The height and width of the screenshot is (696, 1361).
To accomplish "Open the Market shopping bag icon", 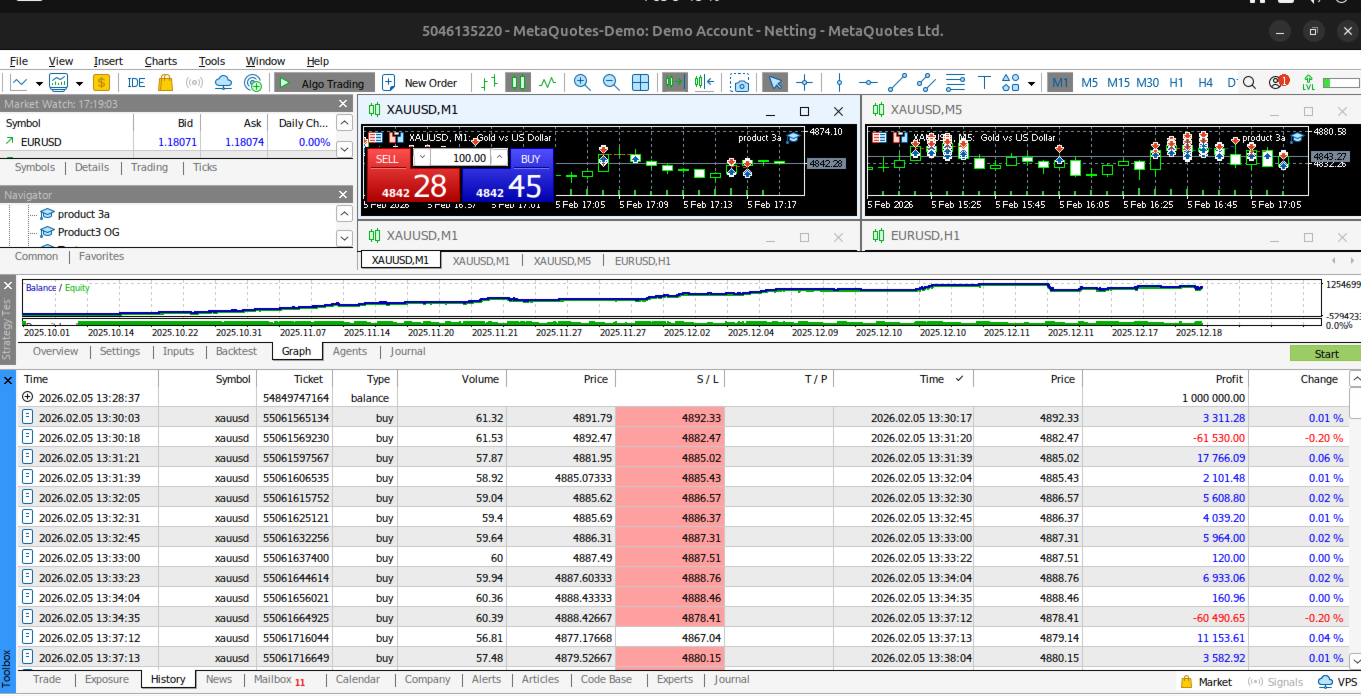I will (x=166, y=83).
